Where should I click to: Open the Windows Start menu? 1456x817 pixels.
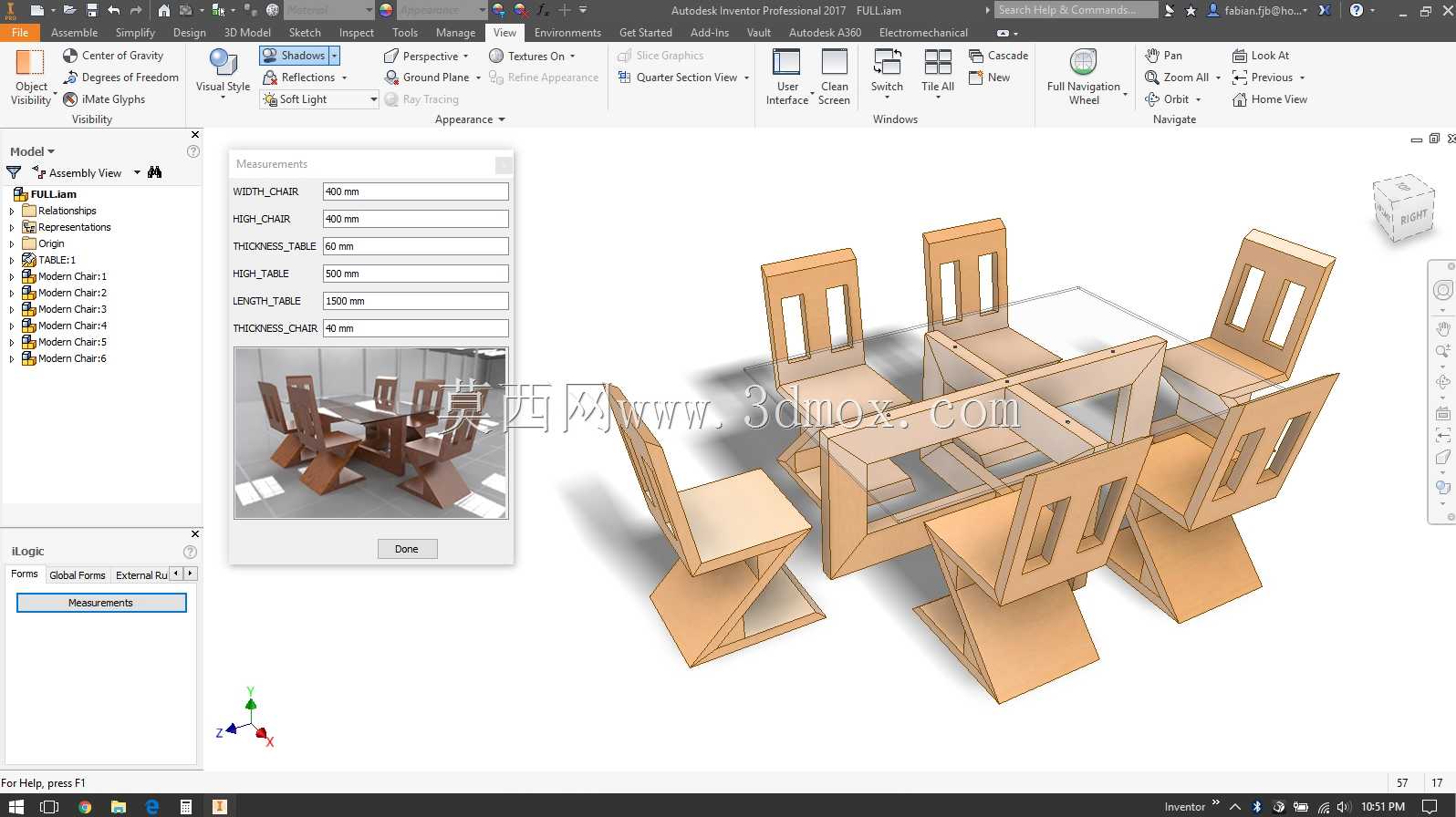coord(16,806)
